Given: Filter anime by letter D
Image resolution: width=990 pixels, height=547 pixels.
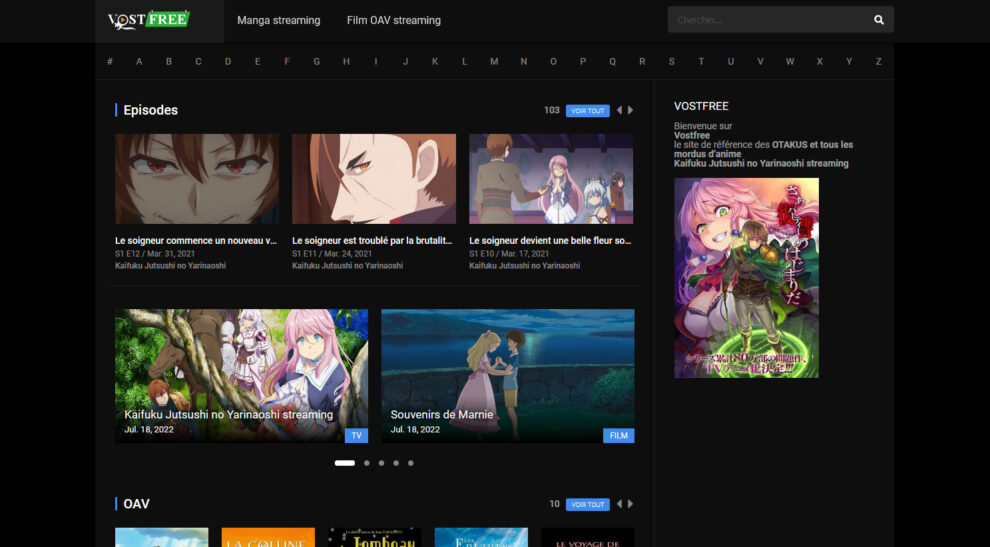Looking at the screenshot, I should pos(228,61).
